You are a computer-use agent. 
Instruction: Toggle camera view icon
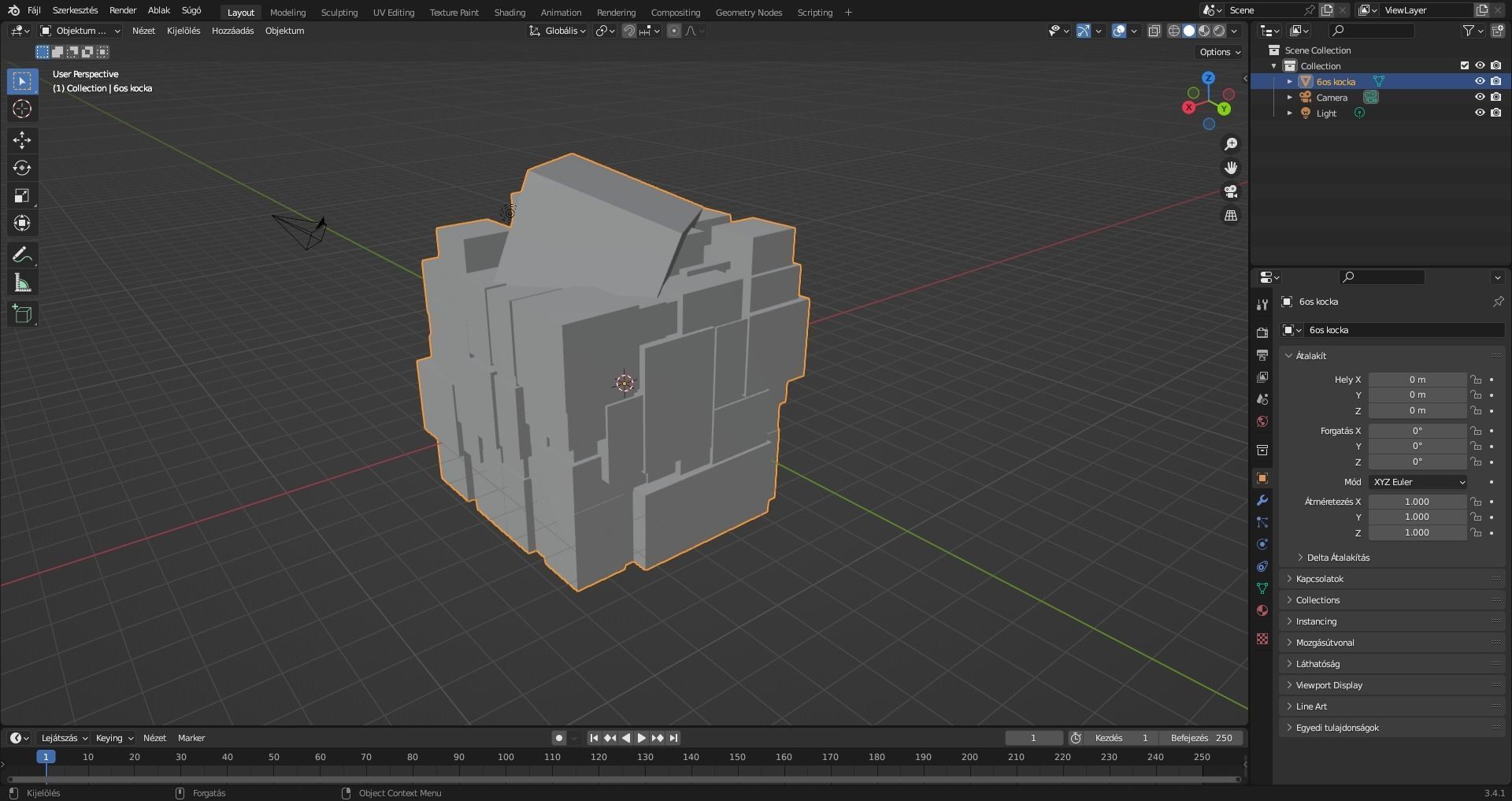click(1231, 191)
